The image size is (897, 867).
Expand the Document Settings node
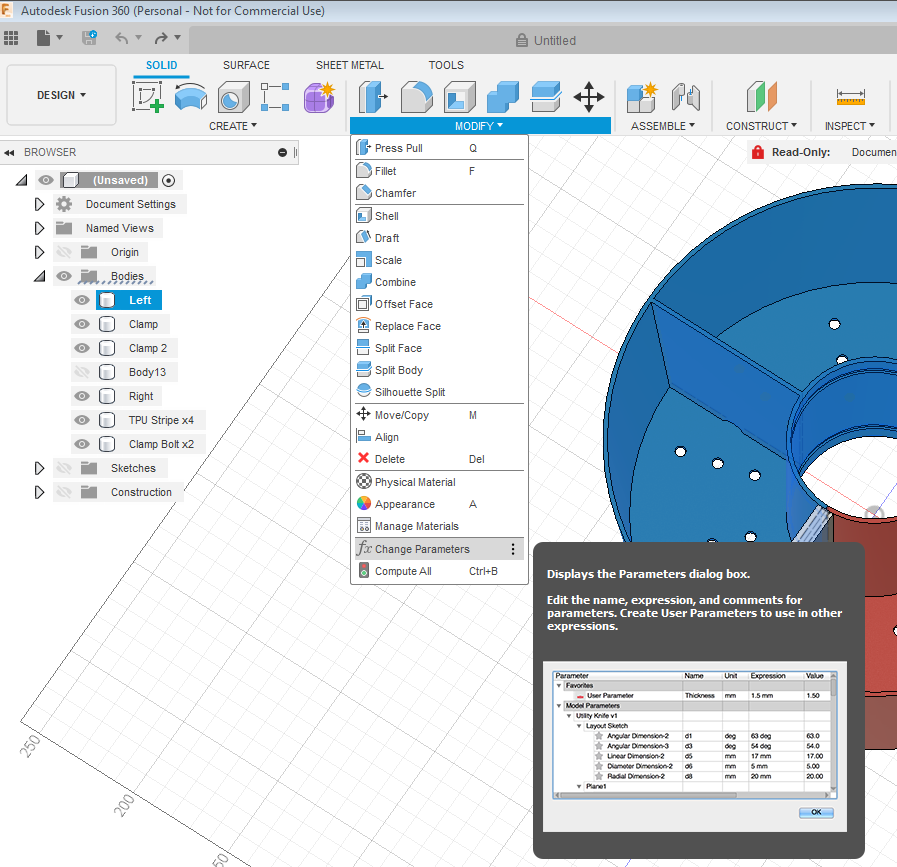tap(39, 204)
